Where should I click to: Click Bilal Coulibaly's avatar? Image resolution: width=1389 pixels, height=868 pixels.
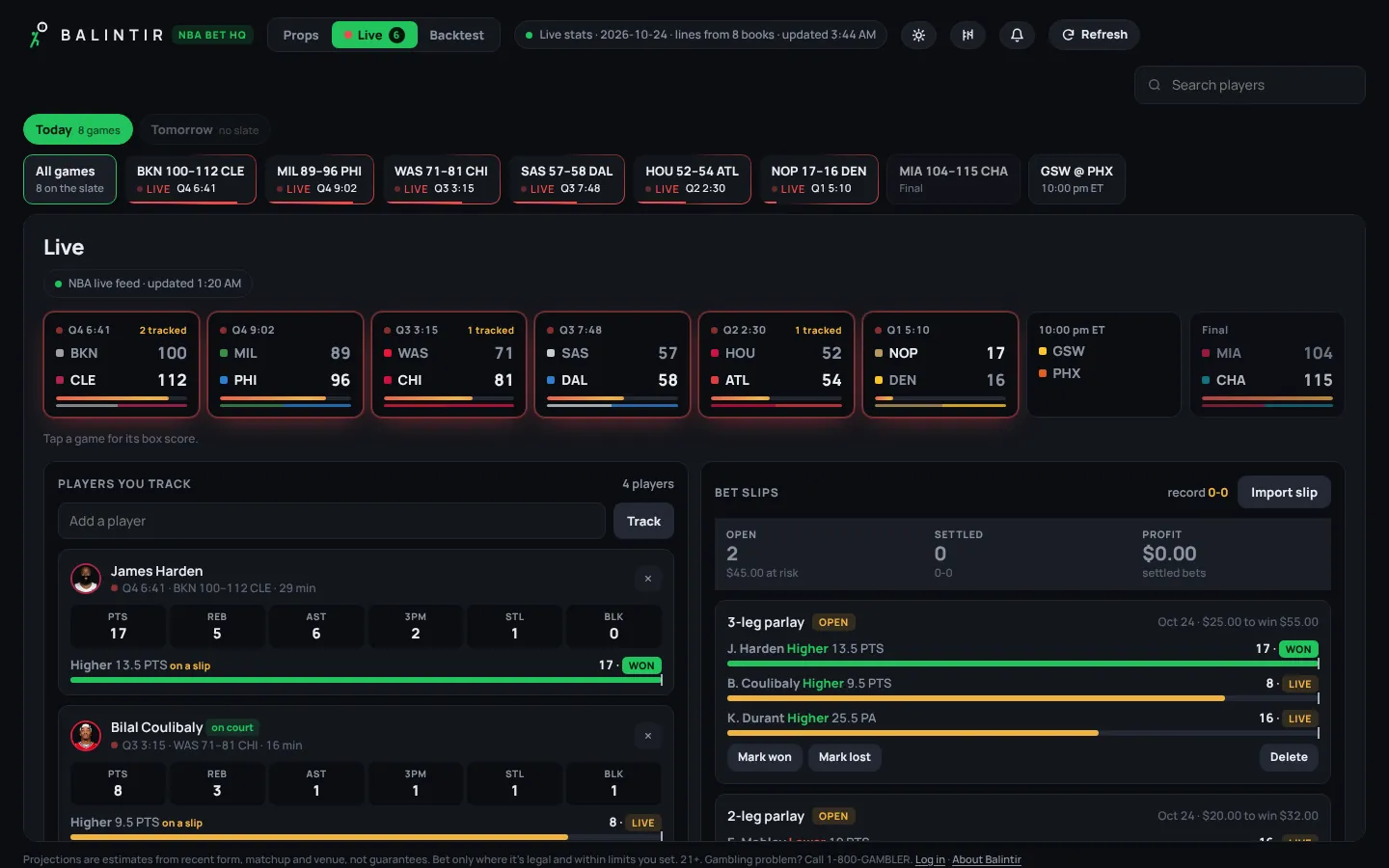point(86,736)
